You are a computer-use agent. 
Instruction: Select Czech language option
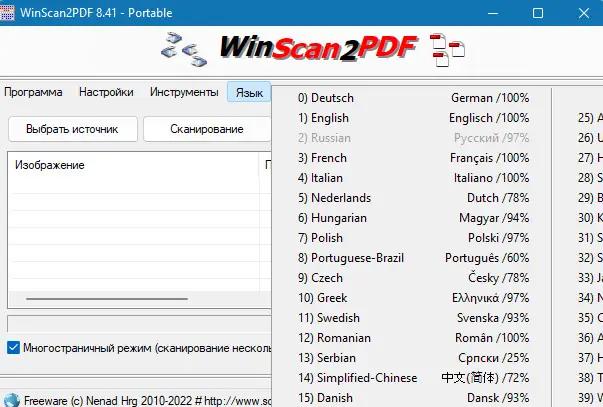click(x=413, y=278)
